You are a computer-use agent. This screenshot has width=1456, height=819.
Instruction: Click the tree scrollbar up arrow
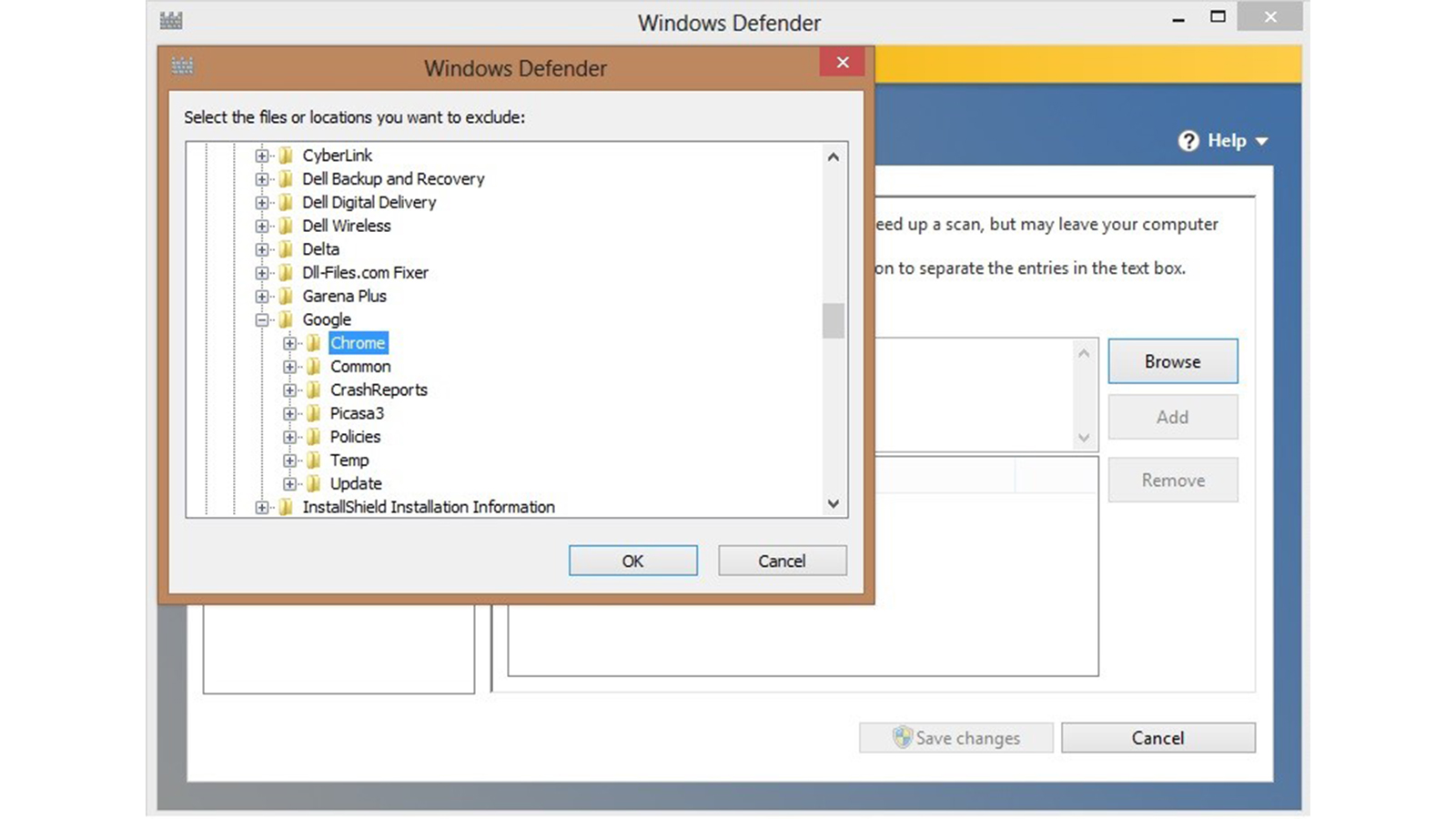point(834,157)
